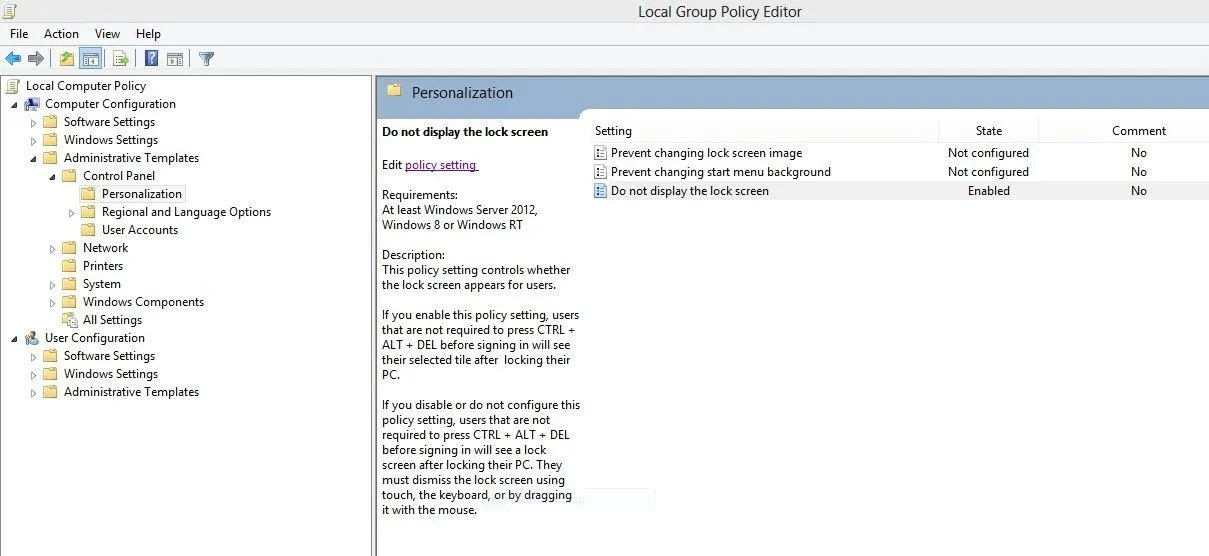The height and width of the screenshot is (556, 1209).
Task: Go up one level using folder icon
Action: point(67,59)
